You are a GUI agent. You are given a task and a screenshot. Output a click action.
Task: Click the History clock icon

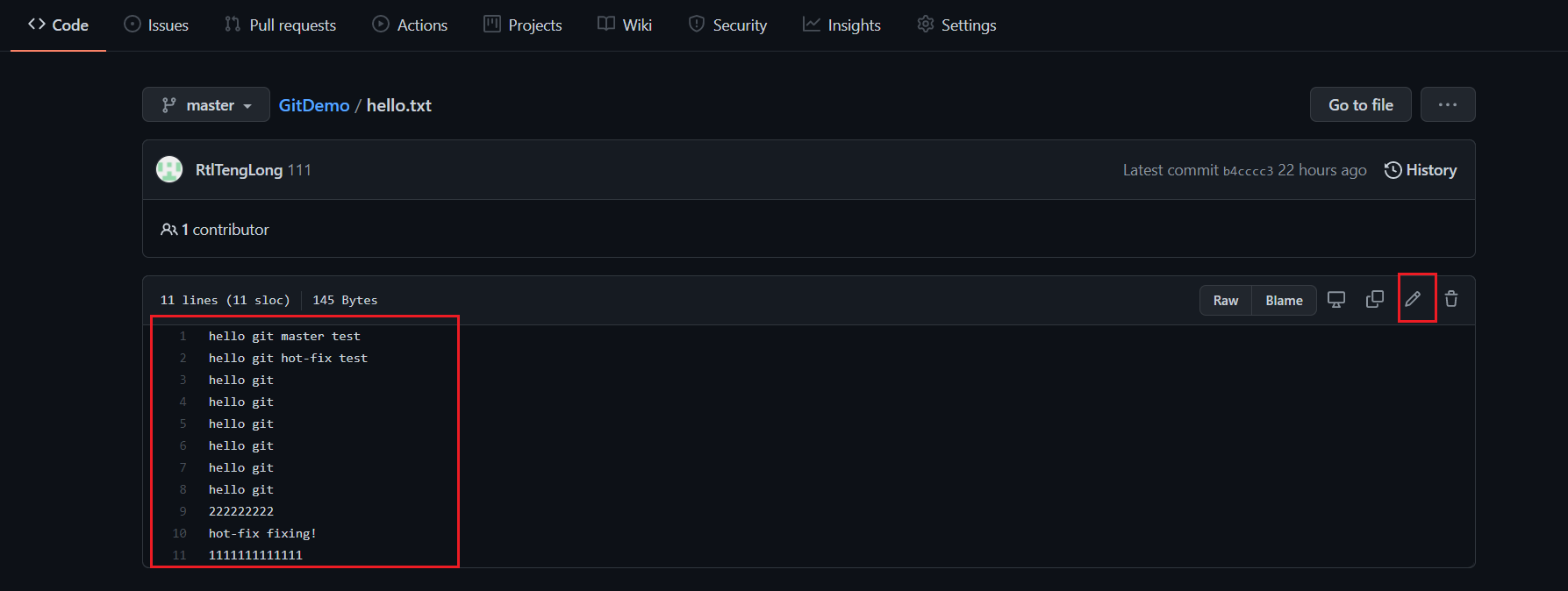[1395, 169]
